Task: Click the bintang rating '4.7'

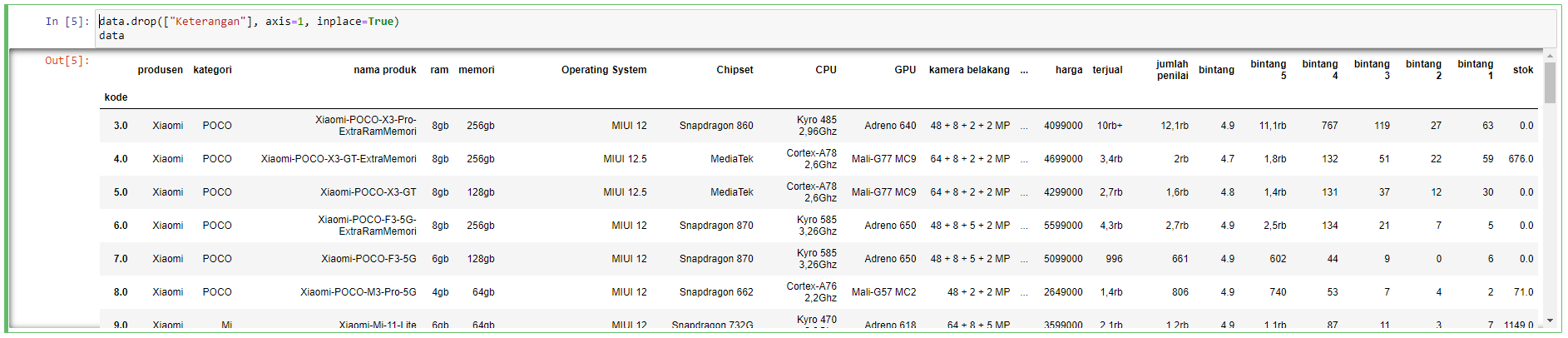Action: tap(1227, 159)
